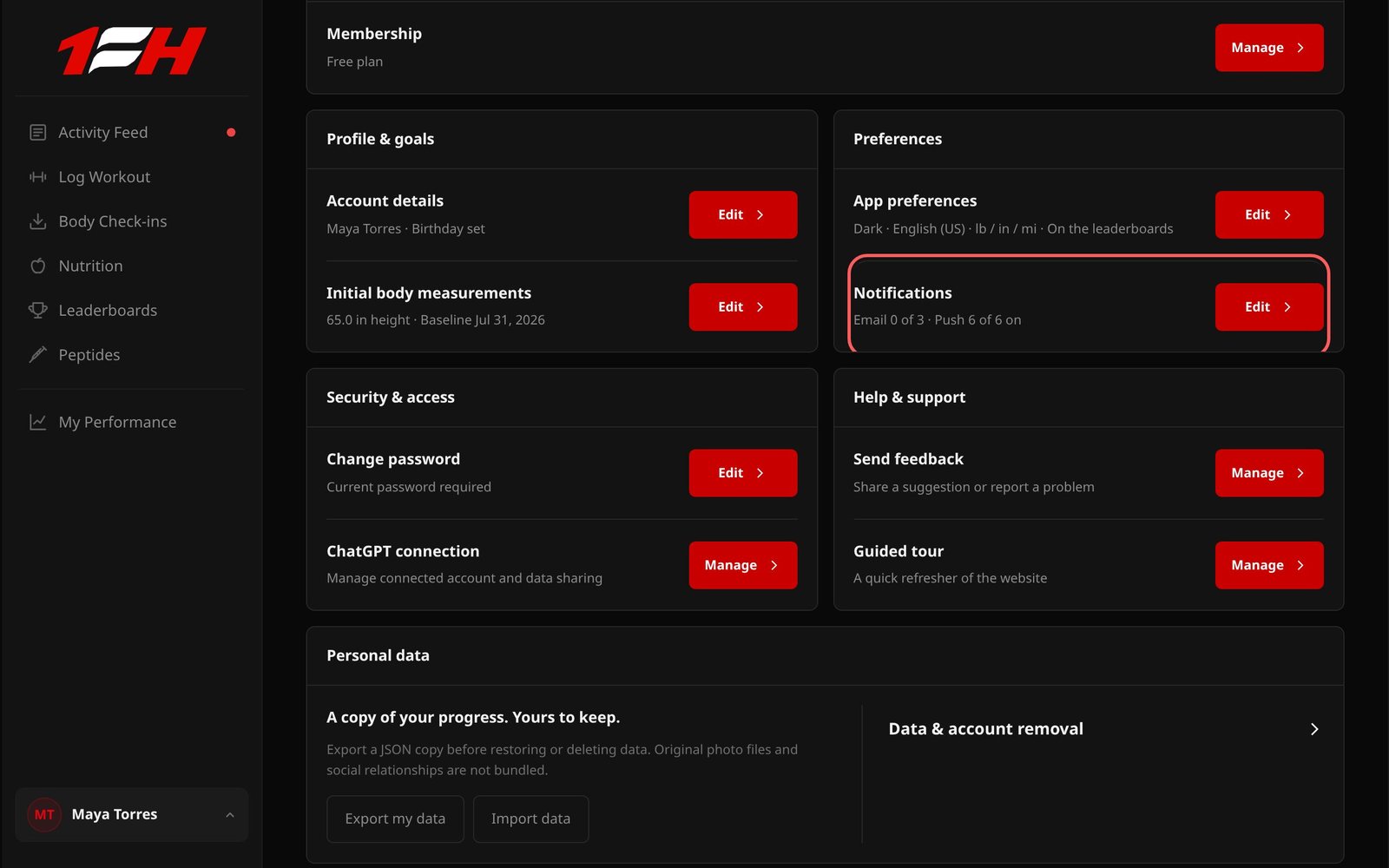This screenshot has width=1389, height=868.
Task: Click the 1FH logo
Action: (132, 50)
